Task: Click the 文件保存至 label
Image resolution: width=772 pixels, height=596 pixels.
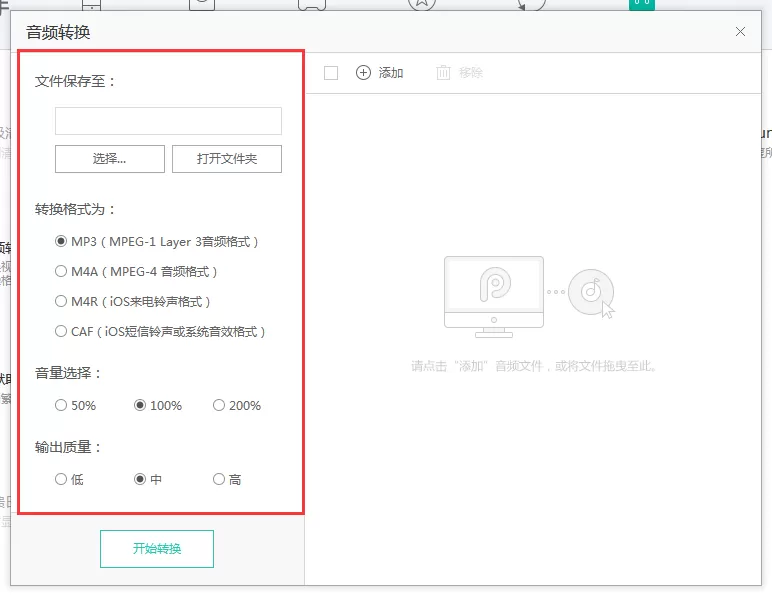Action: (x=75, y=81)
